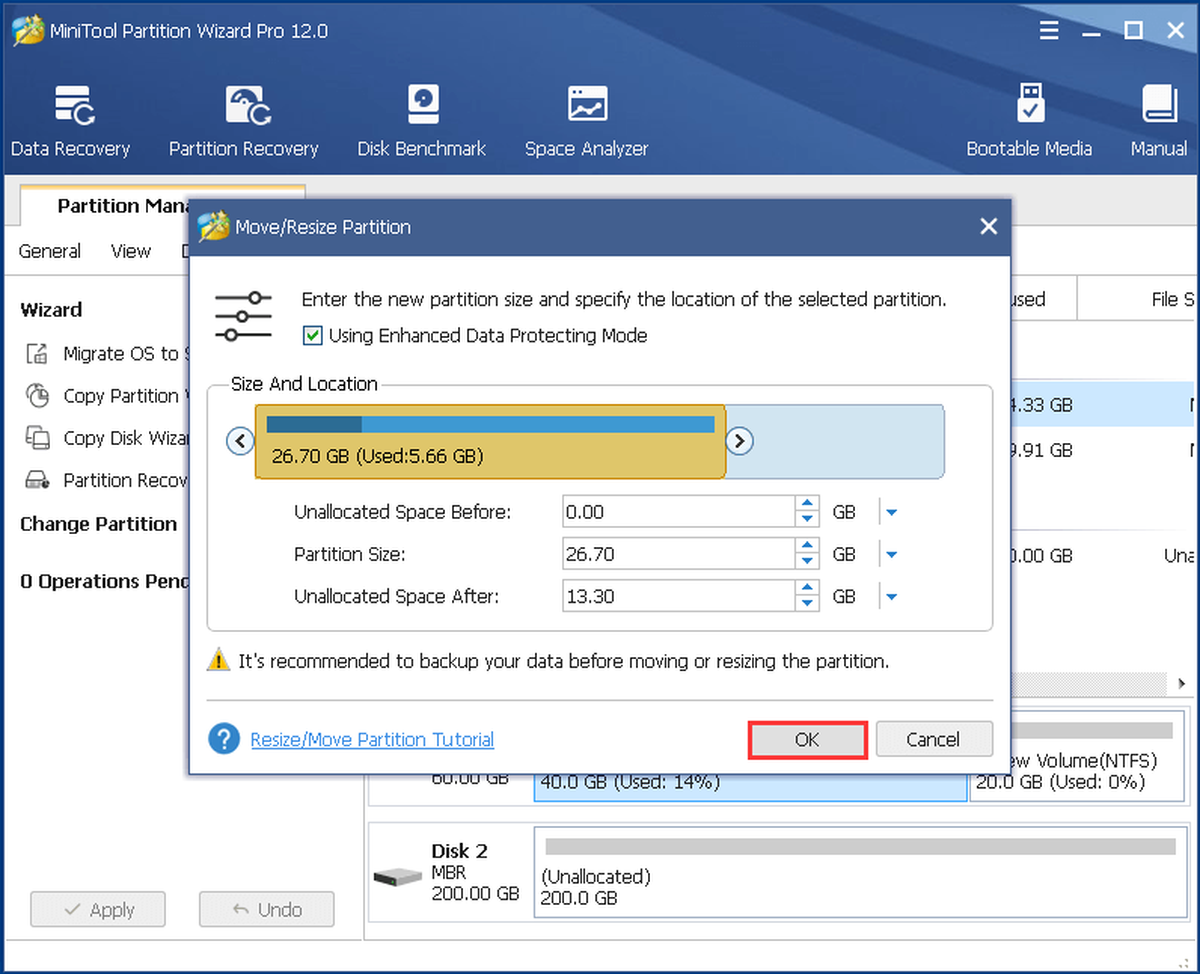The image size is (1200, 974).
Task: Click the right scroll arrow of horizontal scrollbar
Action: click(x=1182, y=684)
